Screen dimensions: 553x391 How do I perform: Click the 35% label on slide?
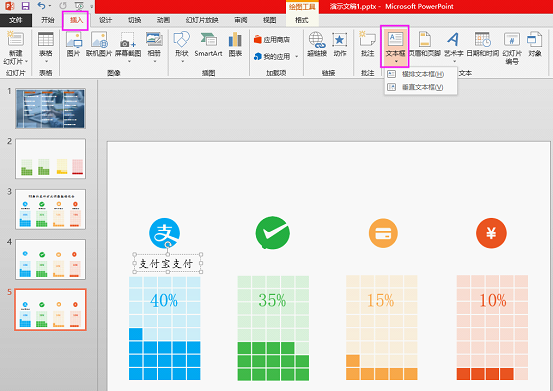(272, 301)
